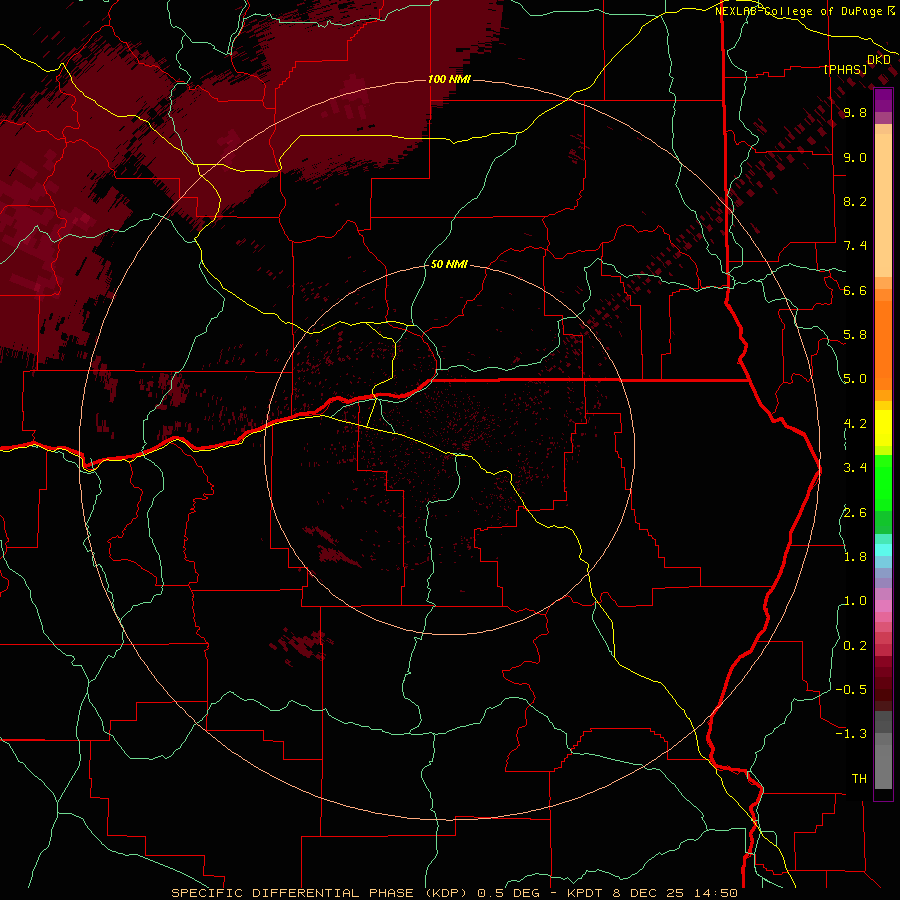Click the -1.3 value on the scale
This screenshot has height=900, width=900.
(x=851, y=734)
